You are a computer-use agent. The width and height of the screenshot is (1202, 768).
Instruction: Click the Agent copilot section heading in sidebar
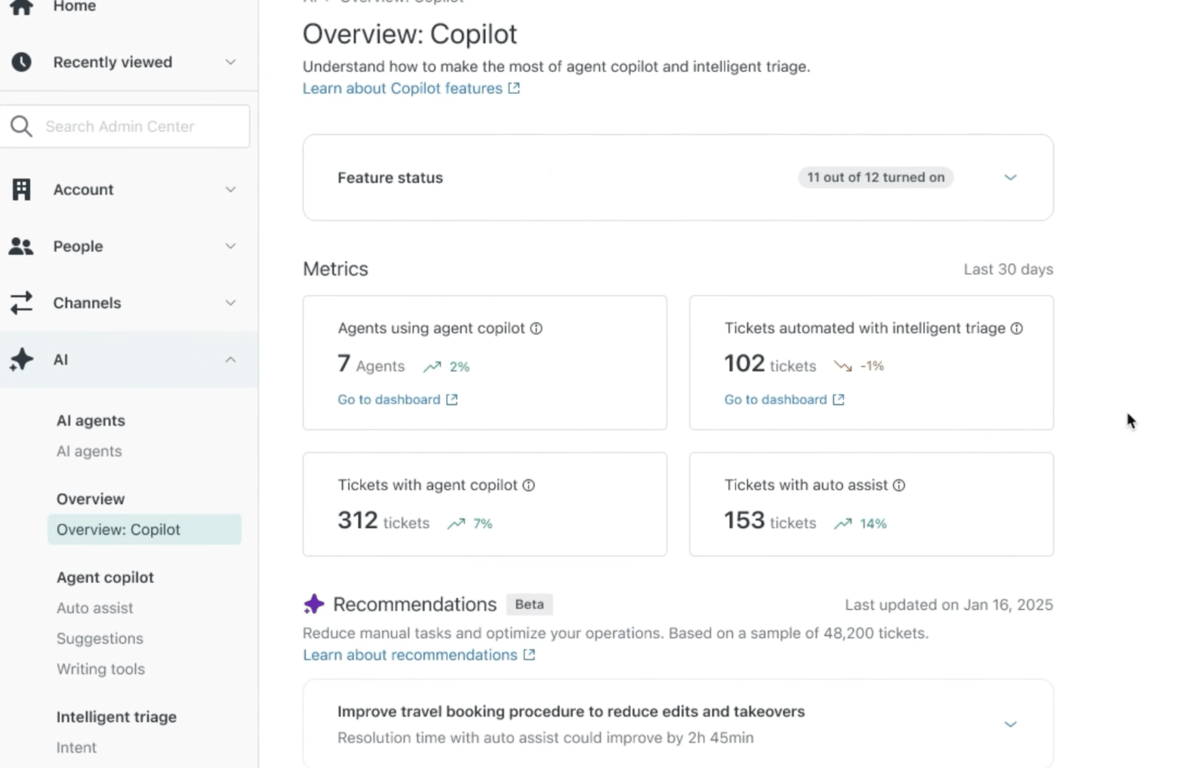105,577
